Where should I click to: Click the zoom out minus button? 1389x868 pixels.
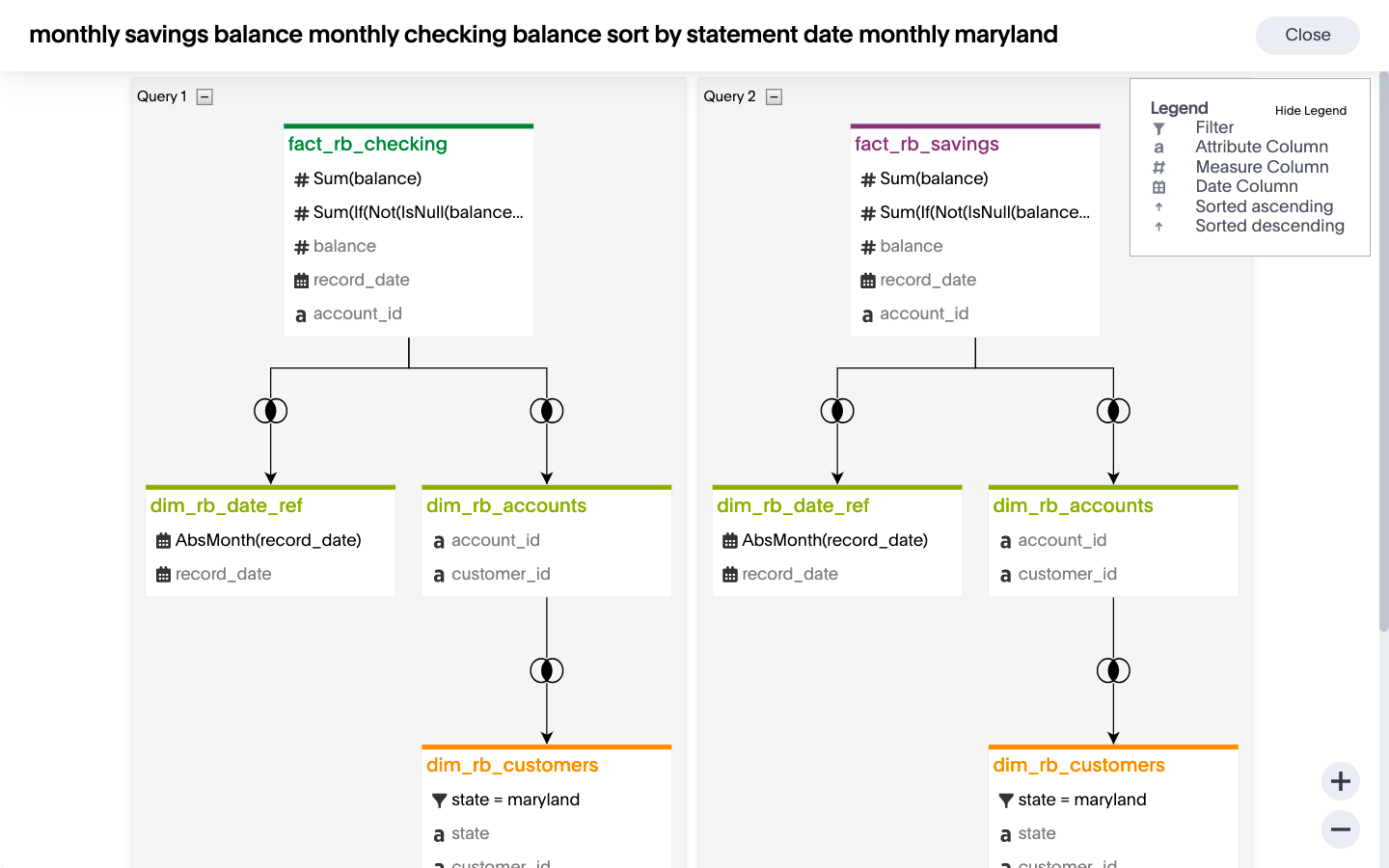tap(1340, 829)
